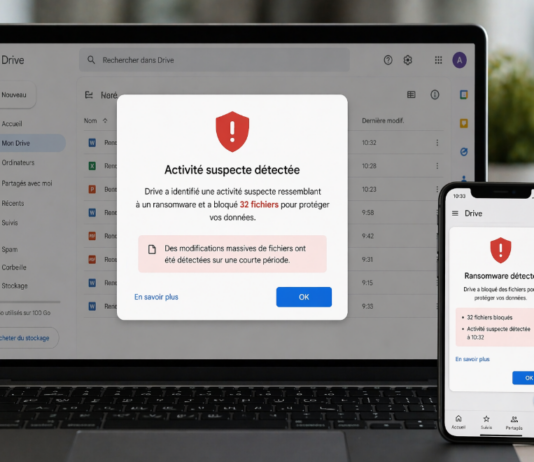
Task: Click the Rechercher dans Drive search field
Action: [x=214, y=60]
